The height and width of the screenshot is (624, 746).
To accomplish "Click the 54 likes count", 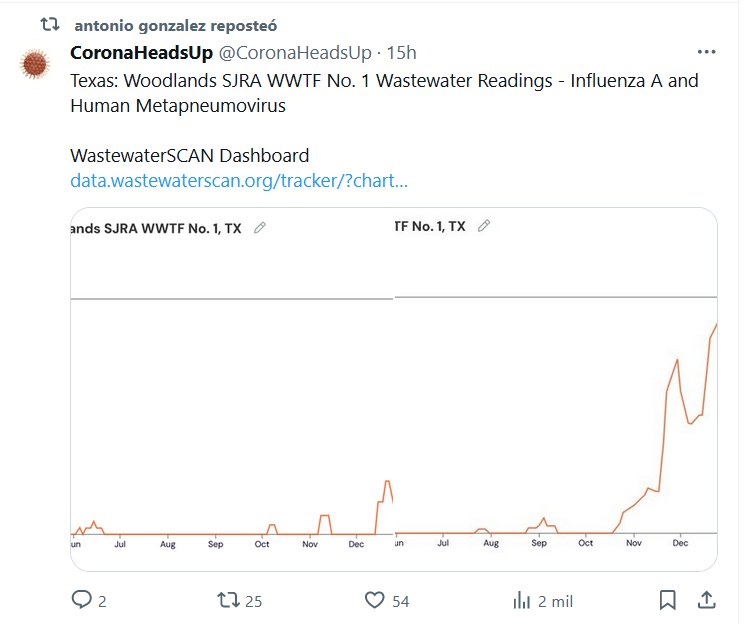I will pyautogui.click(x=400, y=601).
